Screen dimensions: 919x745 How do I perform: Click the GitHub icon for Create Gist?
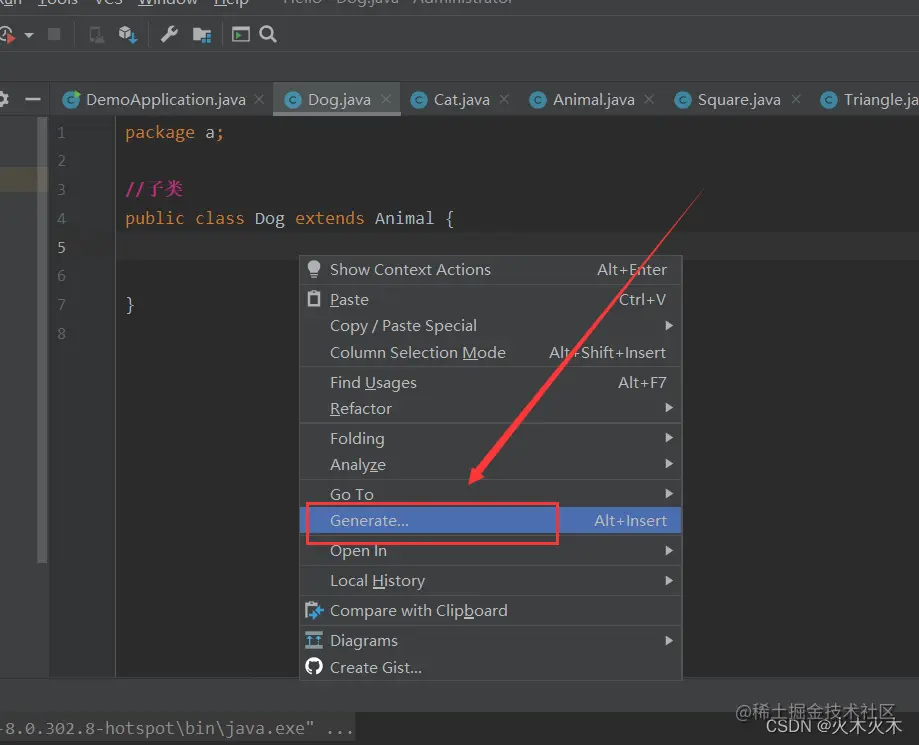pos(314,667)
